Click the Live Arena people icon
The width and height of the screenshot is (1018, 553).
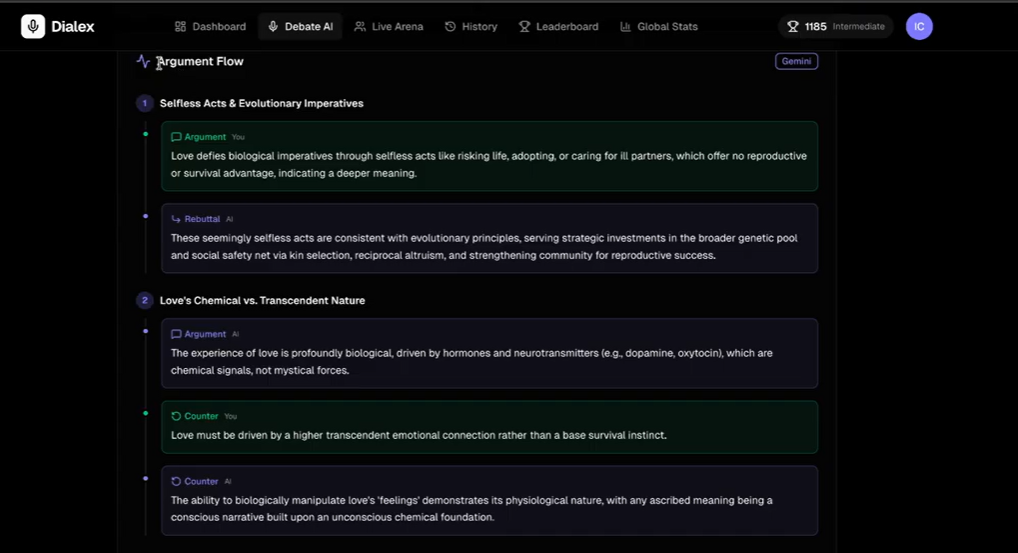(x=360, y=27)
